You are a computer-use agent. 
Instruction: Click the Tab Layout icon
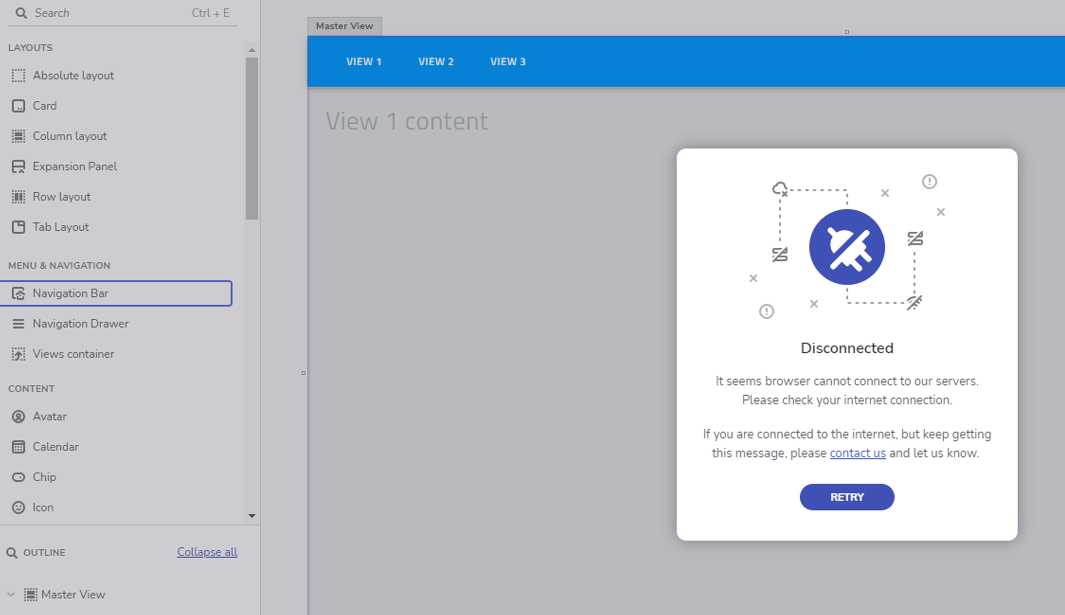(x=18, y=227)
